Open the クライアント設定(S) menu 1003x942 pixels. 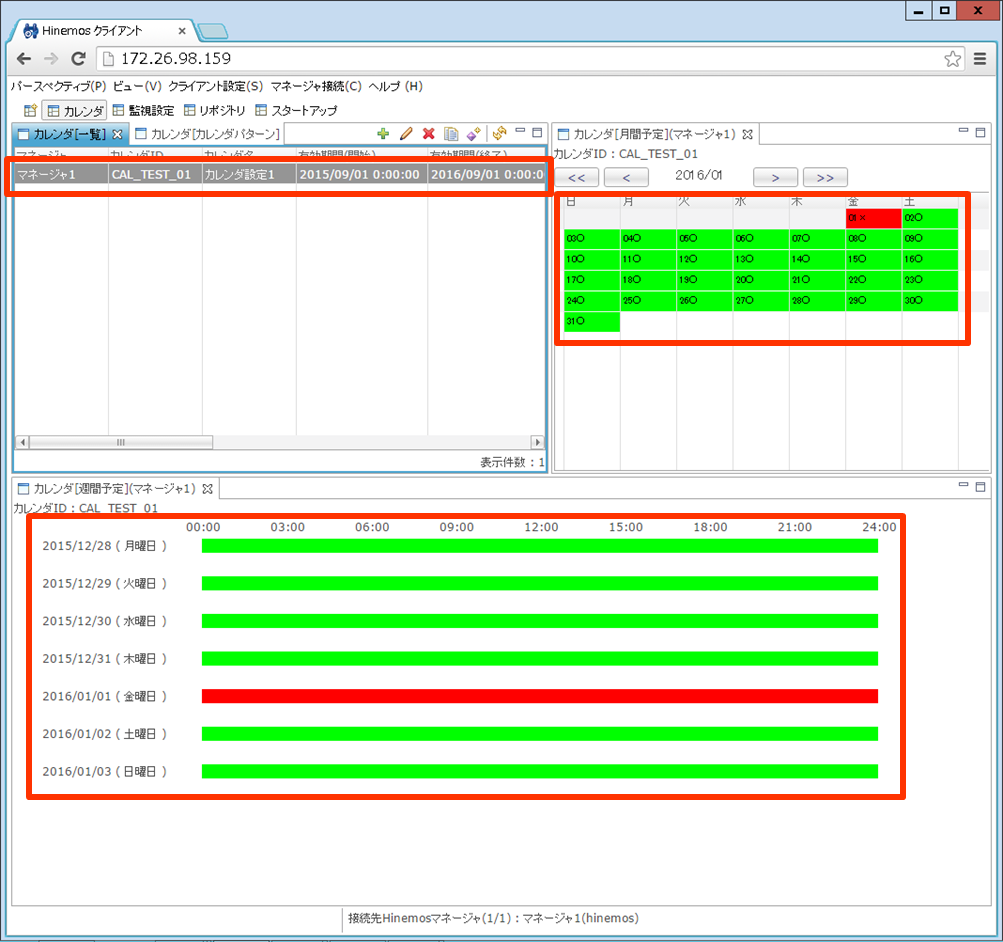[x=216, y=86]
